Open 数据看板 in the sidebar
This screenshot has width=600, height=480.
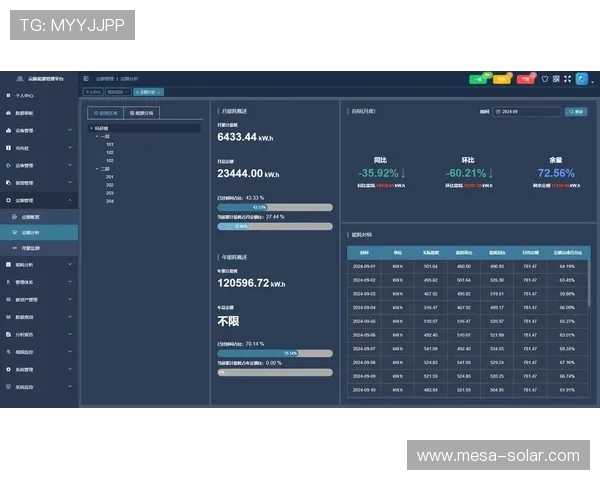(x=26, y=113)
